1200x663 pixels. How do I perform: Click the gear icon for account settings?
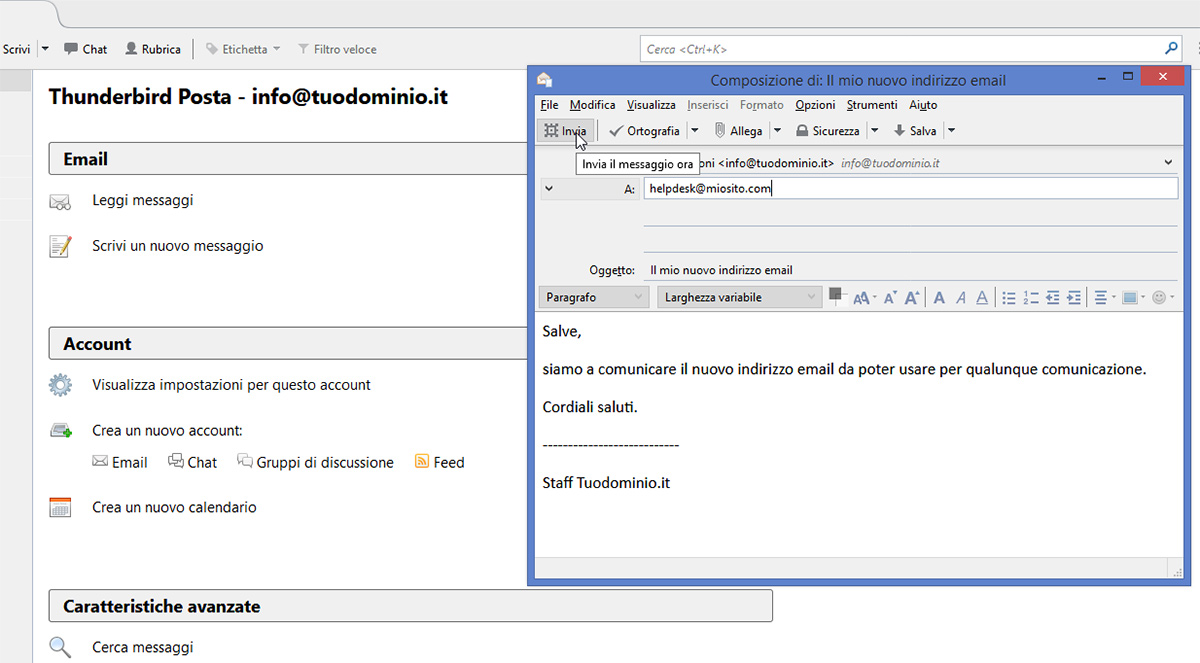pos(61,385)
